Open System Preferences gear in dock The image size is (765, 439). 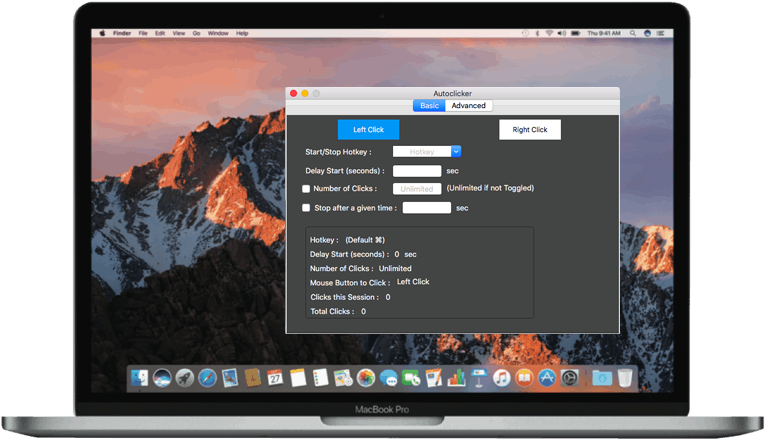pos(569,378)
